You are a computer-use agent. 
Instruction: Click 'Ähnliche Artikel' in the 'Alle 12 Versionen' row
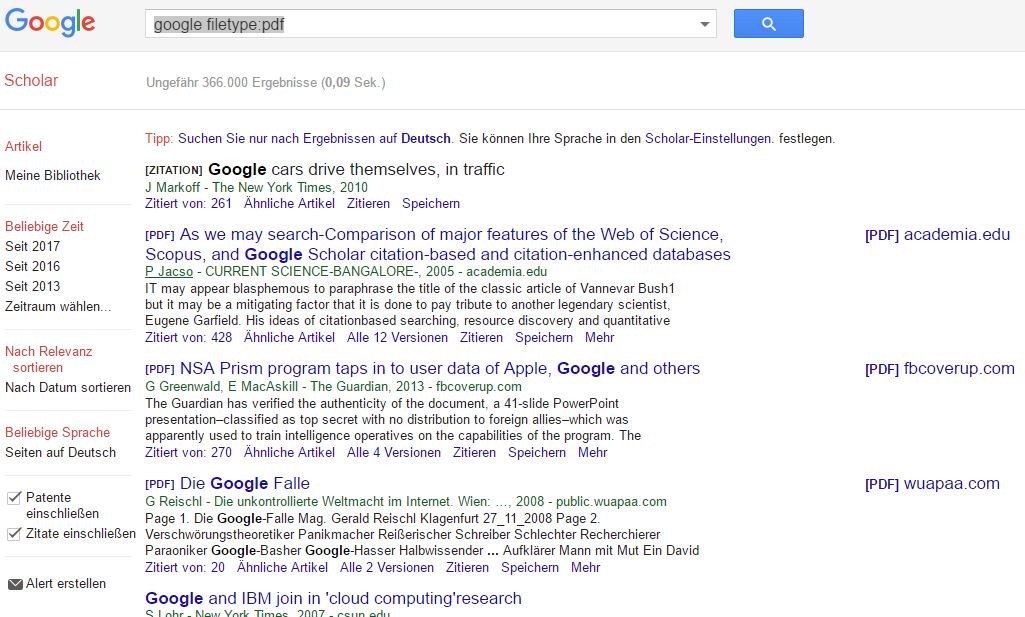tap(289, 337)
